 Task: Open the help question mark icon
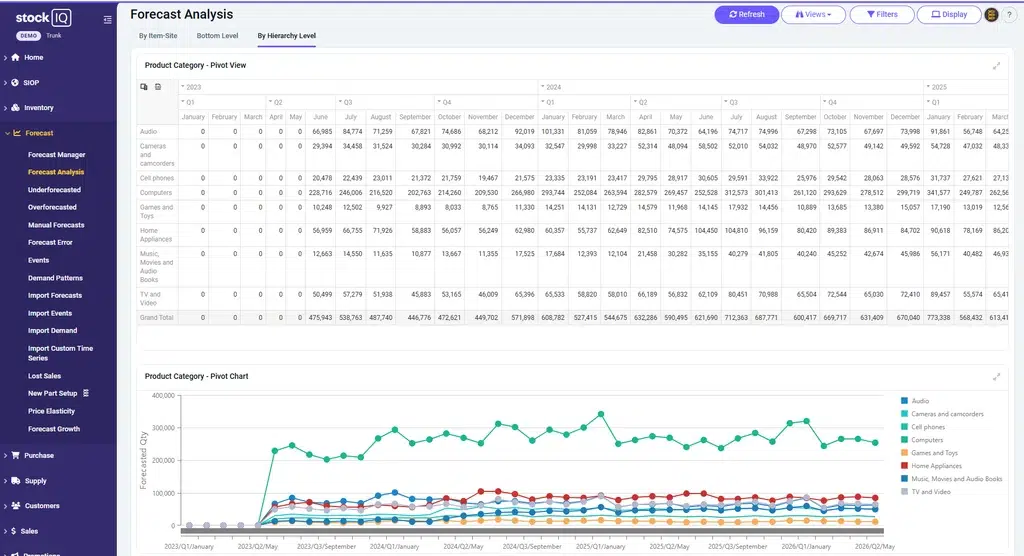click(1009, 14)
